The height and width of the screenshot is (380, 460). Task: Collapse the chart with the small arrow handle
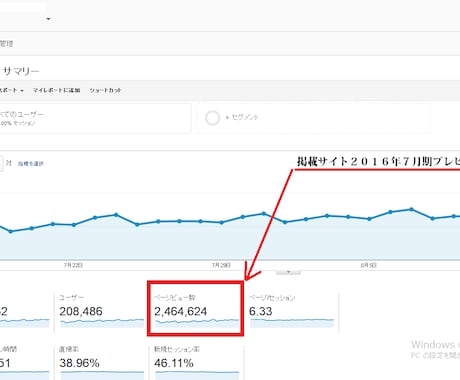tap(288, 273)
